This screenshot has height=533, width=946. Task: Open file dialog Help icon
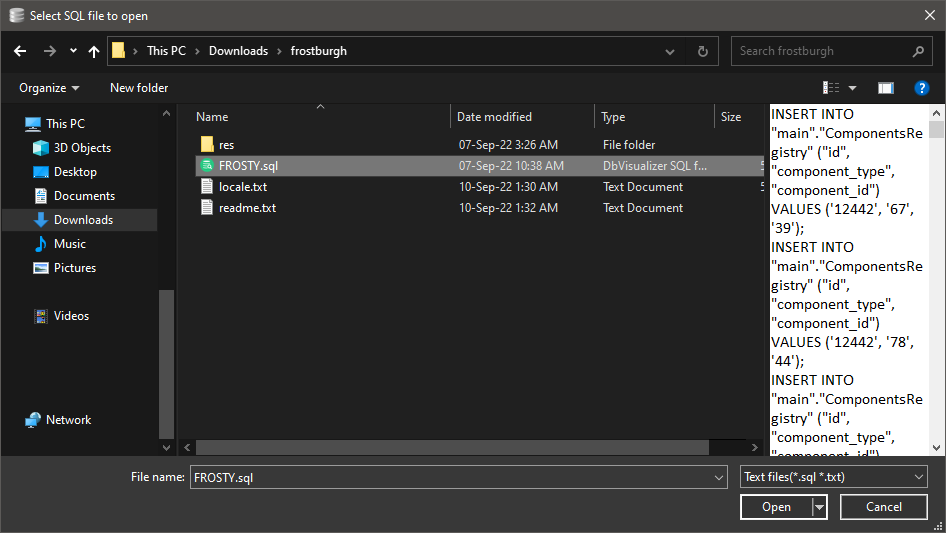[x=922, y=88]
